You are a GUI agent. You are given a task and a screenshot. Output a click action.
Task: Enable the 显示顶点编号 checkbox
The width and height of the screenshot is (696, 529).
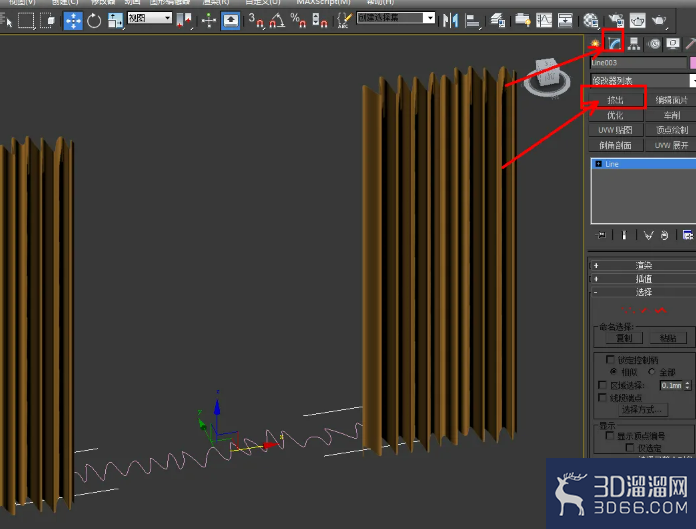610,435
